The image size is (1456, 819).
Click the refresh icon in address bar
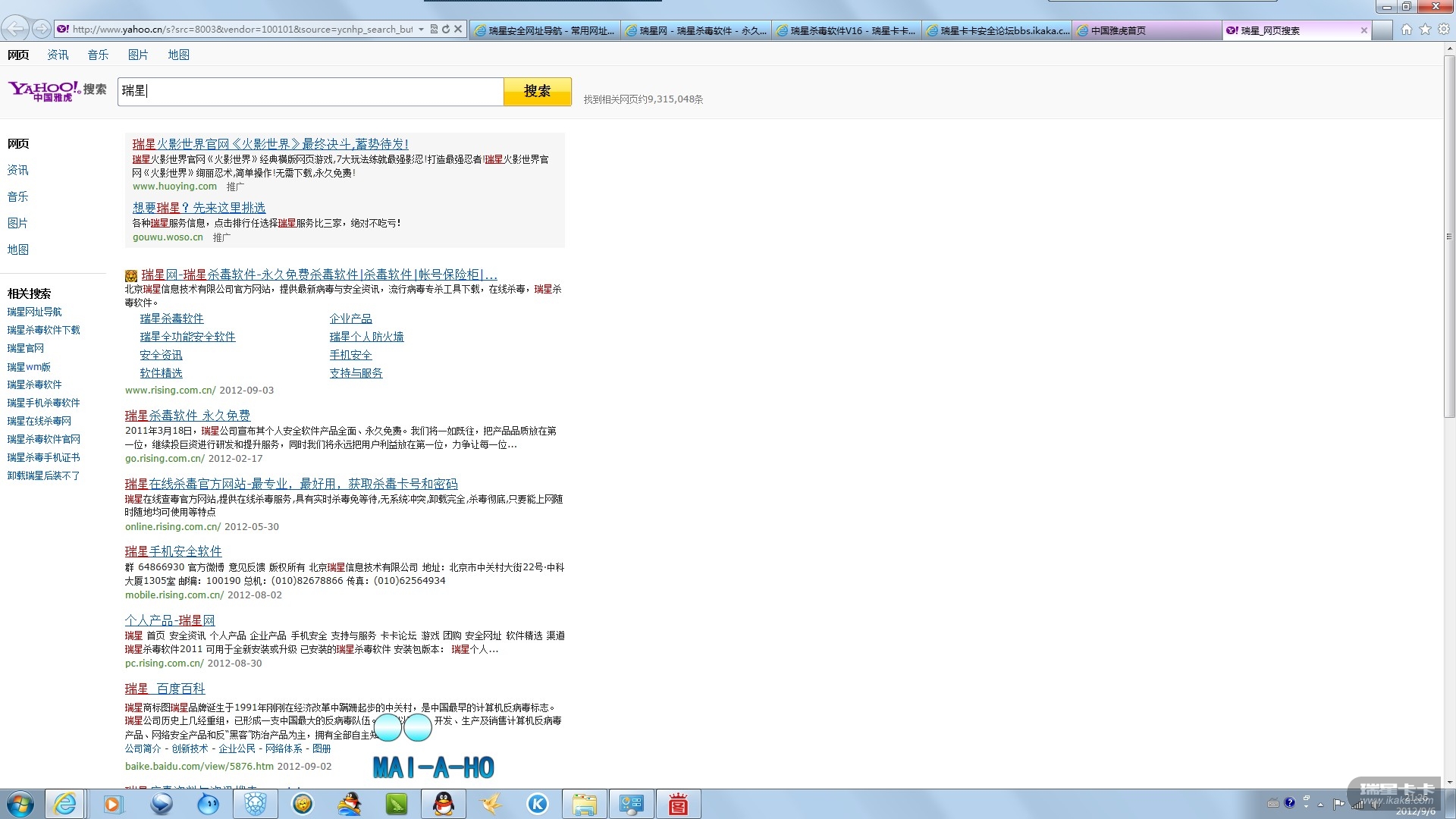pyautogui.click(x=446, y=30)
